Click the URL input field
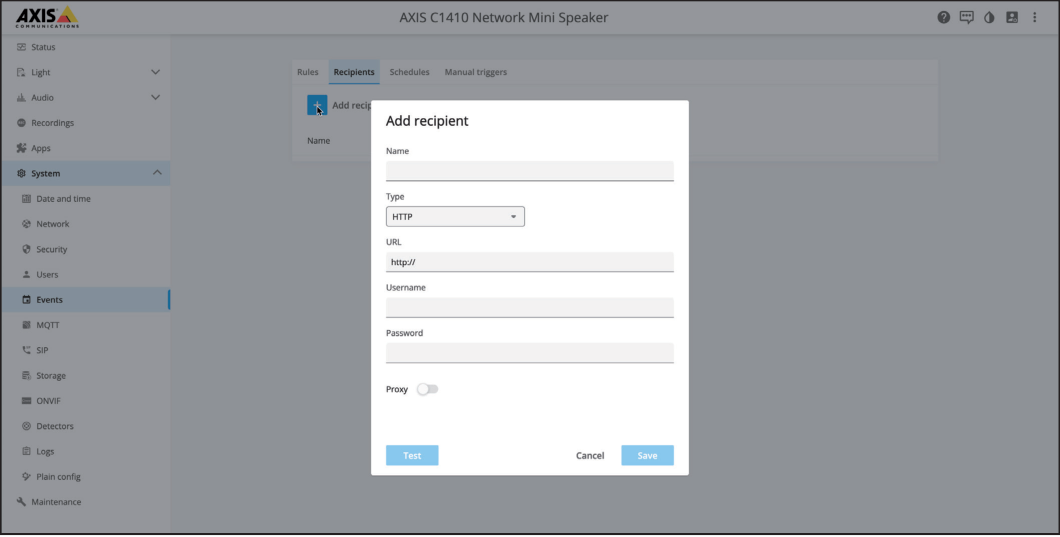 point(530,262)
